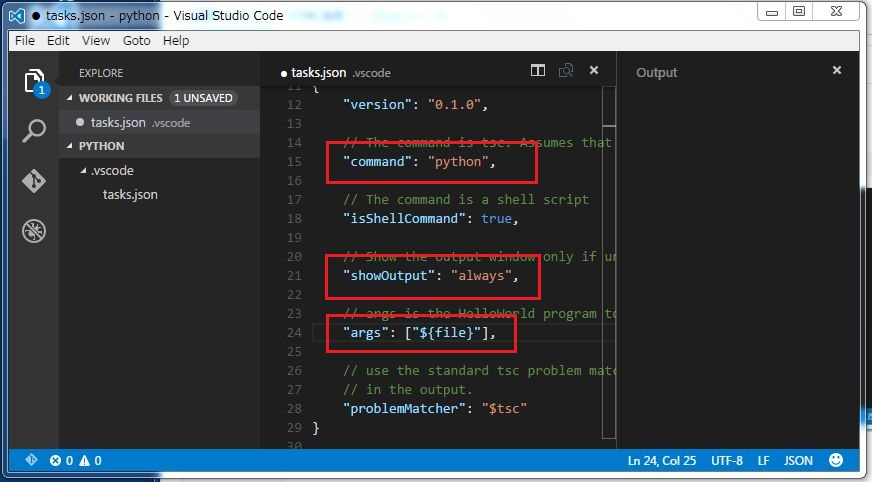Click the "command": "python" line in editor
This screenshot has width=872, height=482.
point(419,162)
